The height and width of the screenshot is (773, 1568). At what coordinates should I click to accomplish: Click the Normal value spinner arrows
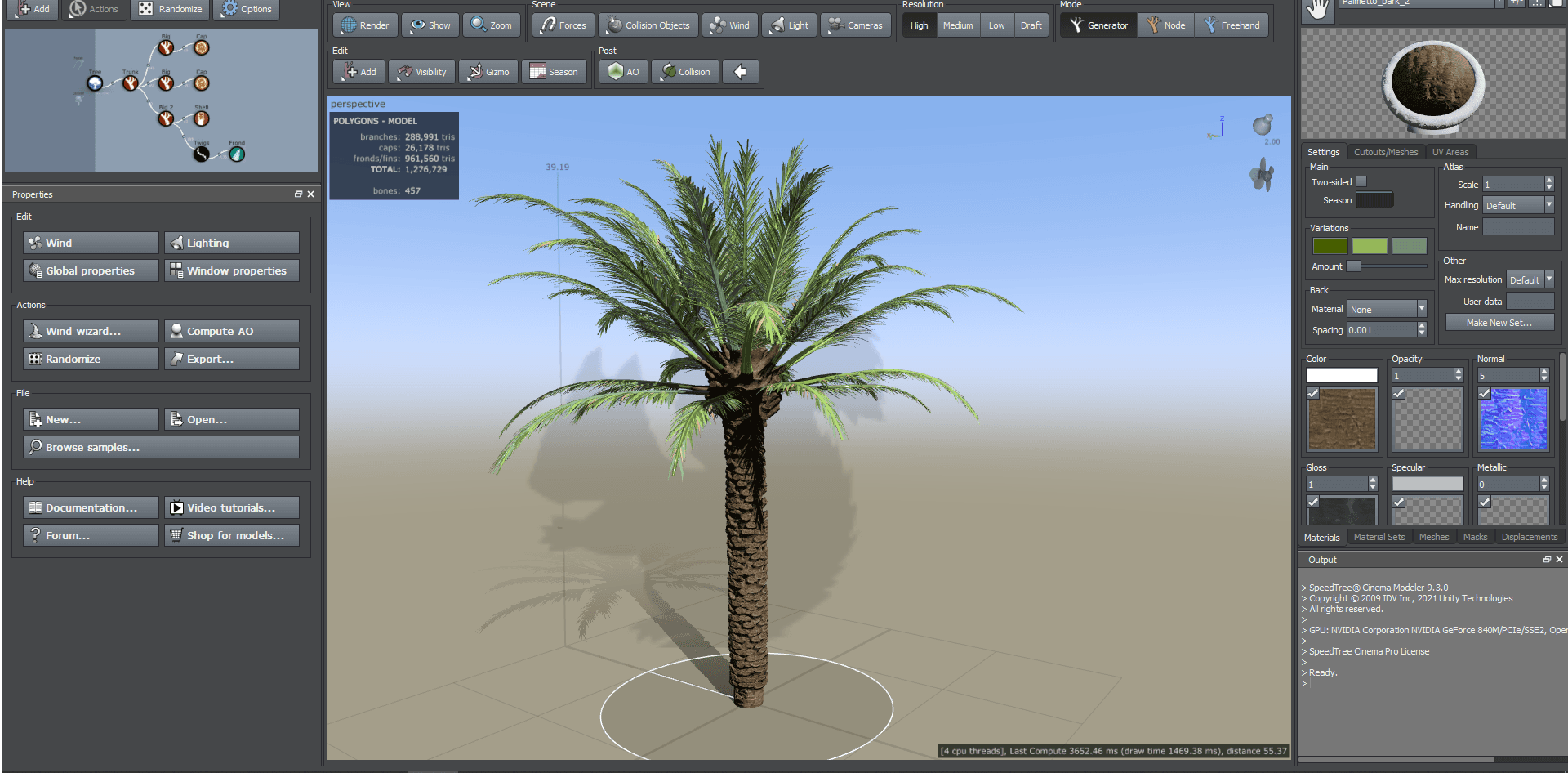click(1544, 375)
